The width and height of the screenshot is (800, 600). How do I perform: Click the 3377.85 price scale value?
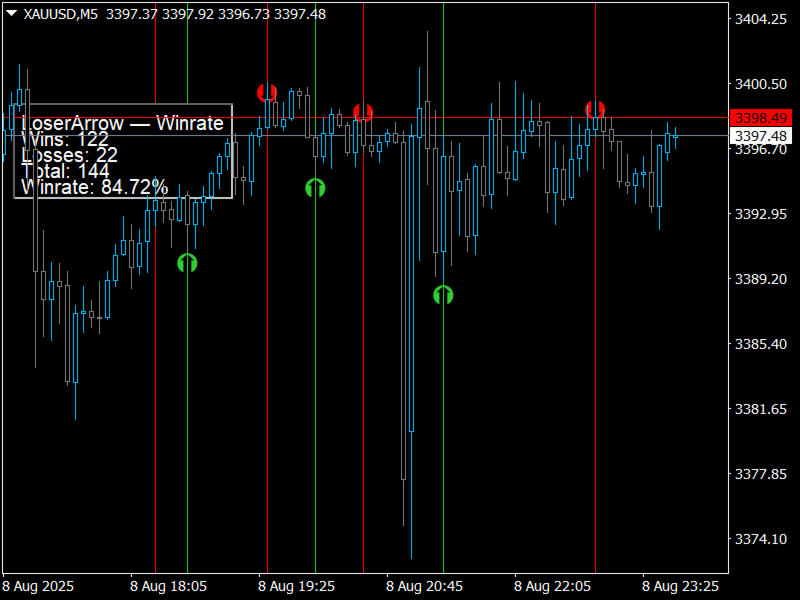click(x=760, y=474)
